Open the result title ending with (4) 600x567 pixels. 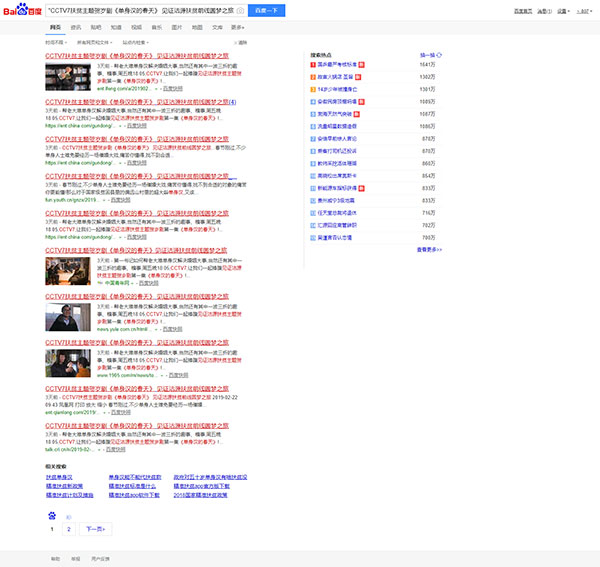tap(141, 102)
